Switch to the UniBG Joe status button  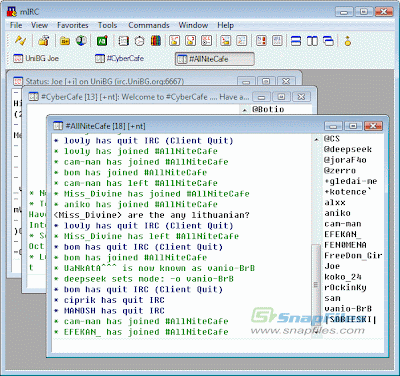point(36,59)
